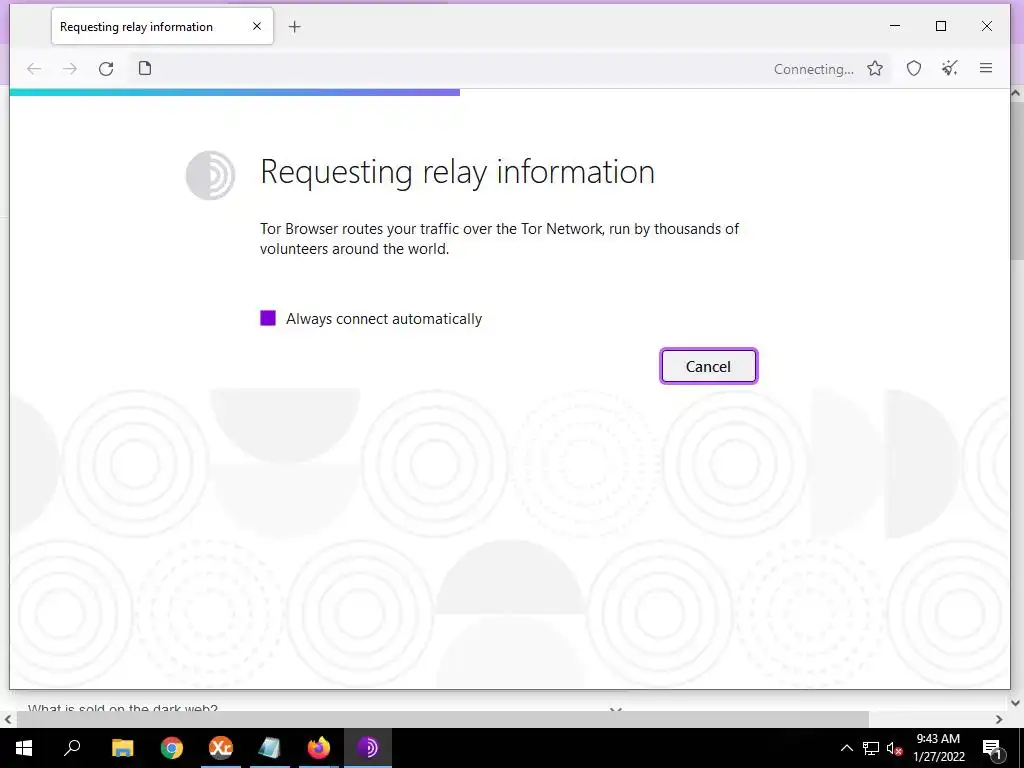This screenshot has width=1024, height=768.
Task: Toggle Always connect automatically checkbox
Action: [268, 318]
